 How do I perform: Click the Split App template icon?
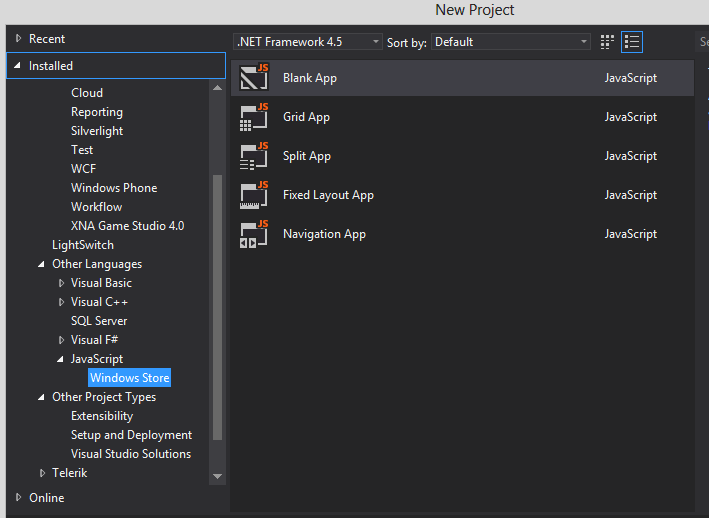point(255,156)
